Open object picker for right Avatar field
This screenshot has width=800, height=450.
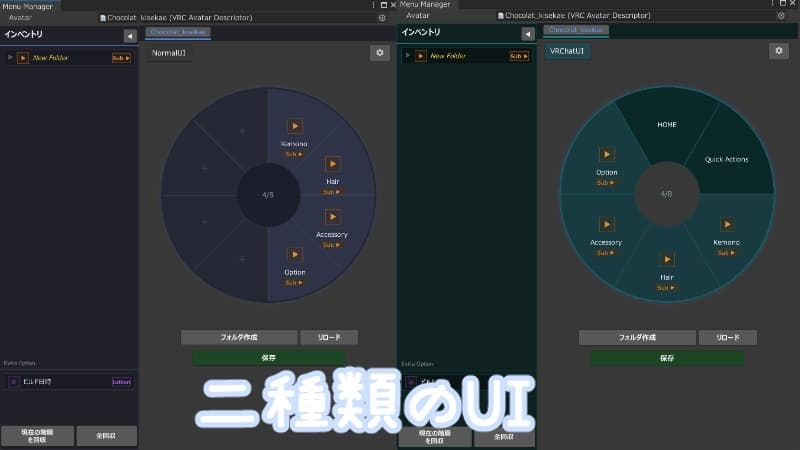point(781,15)
